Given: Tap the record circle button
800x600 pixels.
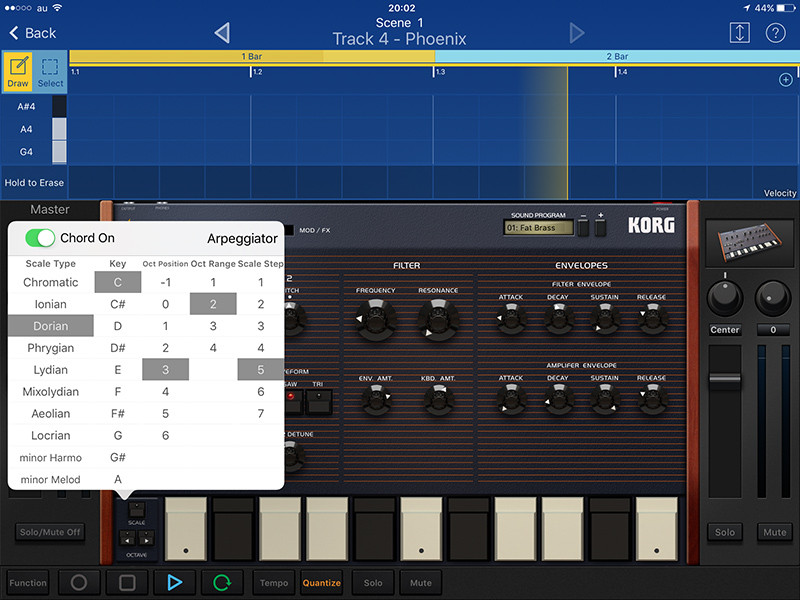Looking at the screenshot, I should [x=79, y=582].
